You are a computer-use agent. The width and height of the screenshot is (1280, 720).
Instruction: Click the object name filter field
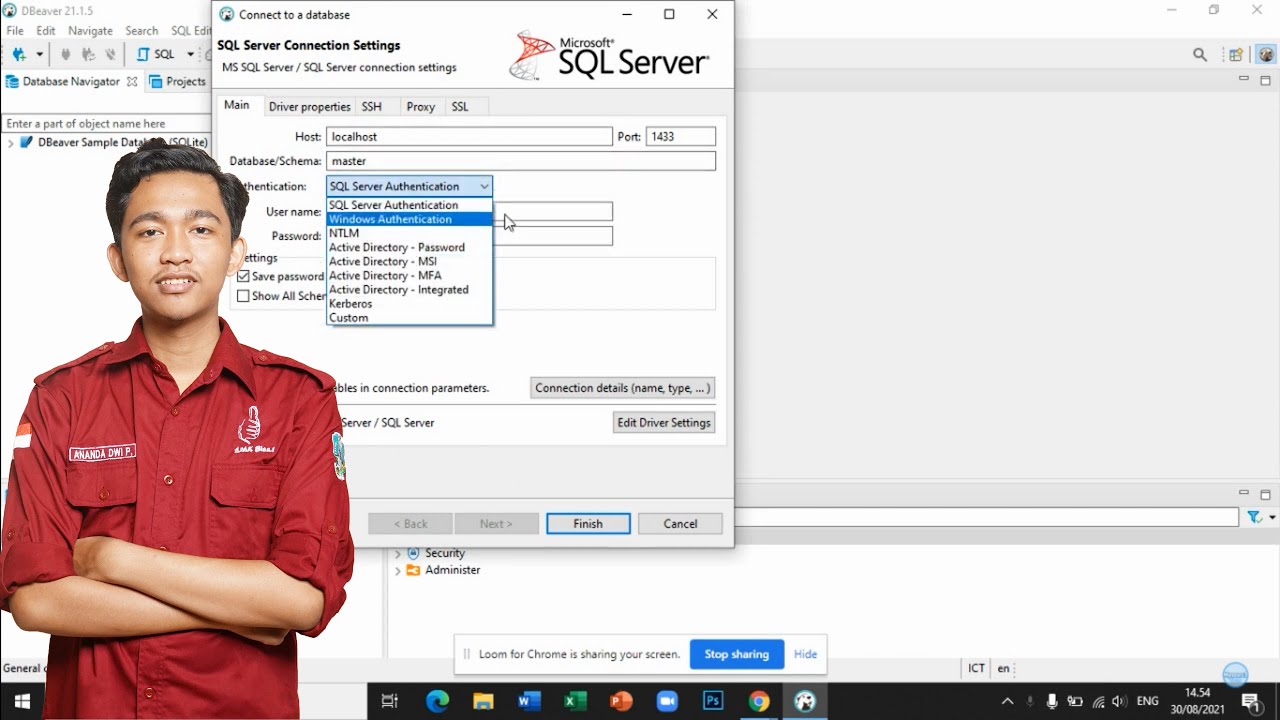click(x=105, y=124)
